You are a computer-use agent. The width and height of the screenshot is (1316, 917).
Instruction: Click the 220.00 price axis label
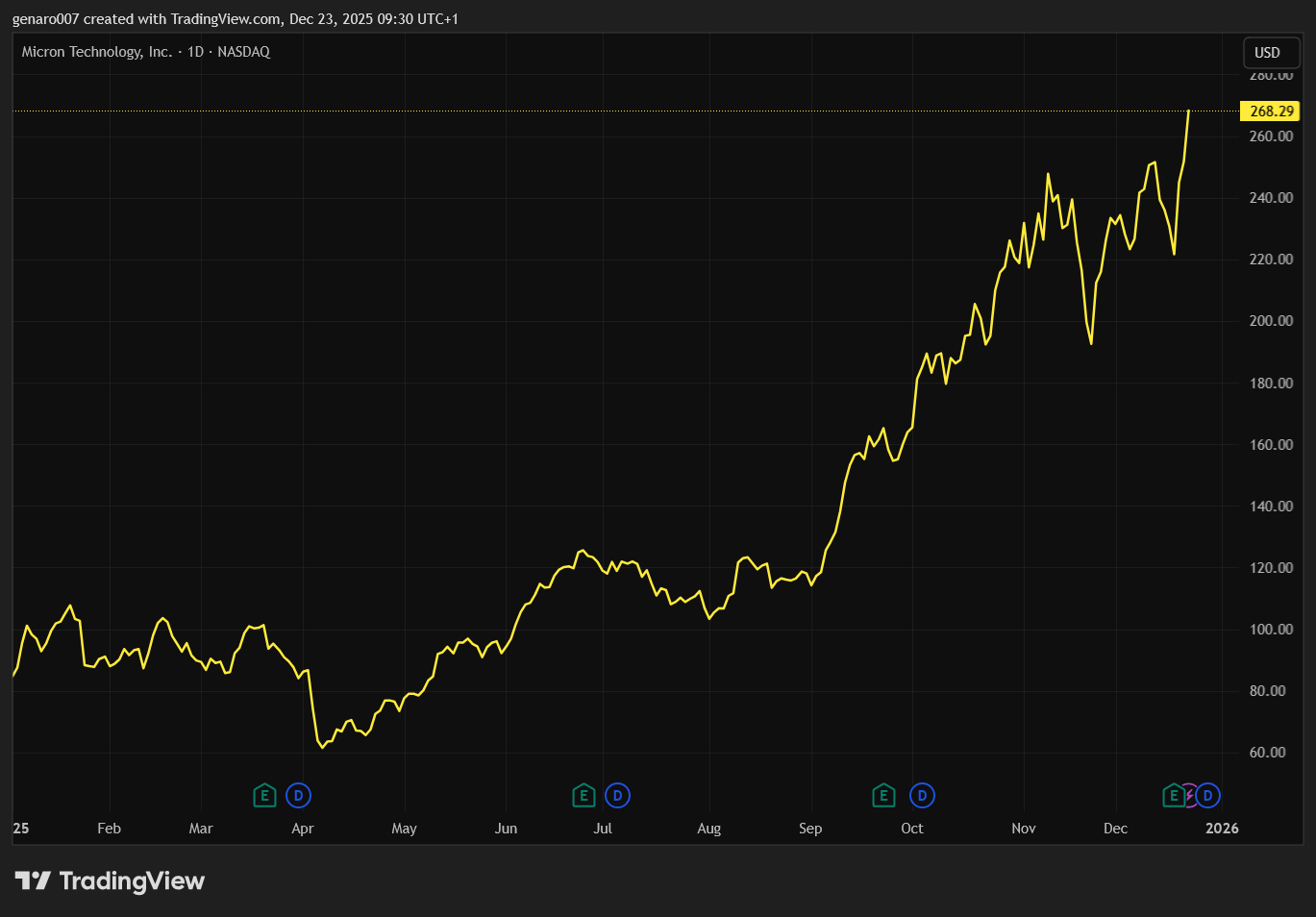pyautogui.click(x=1271, y=260)
